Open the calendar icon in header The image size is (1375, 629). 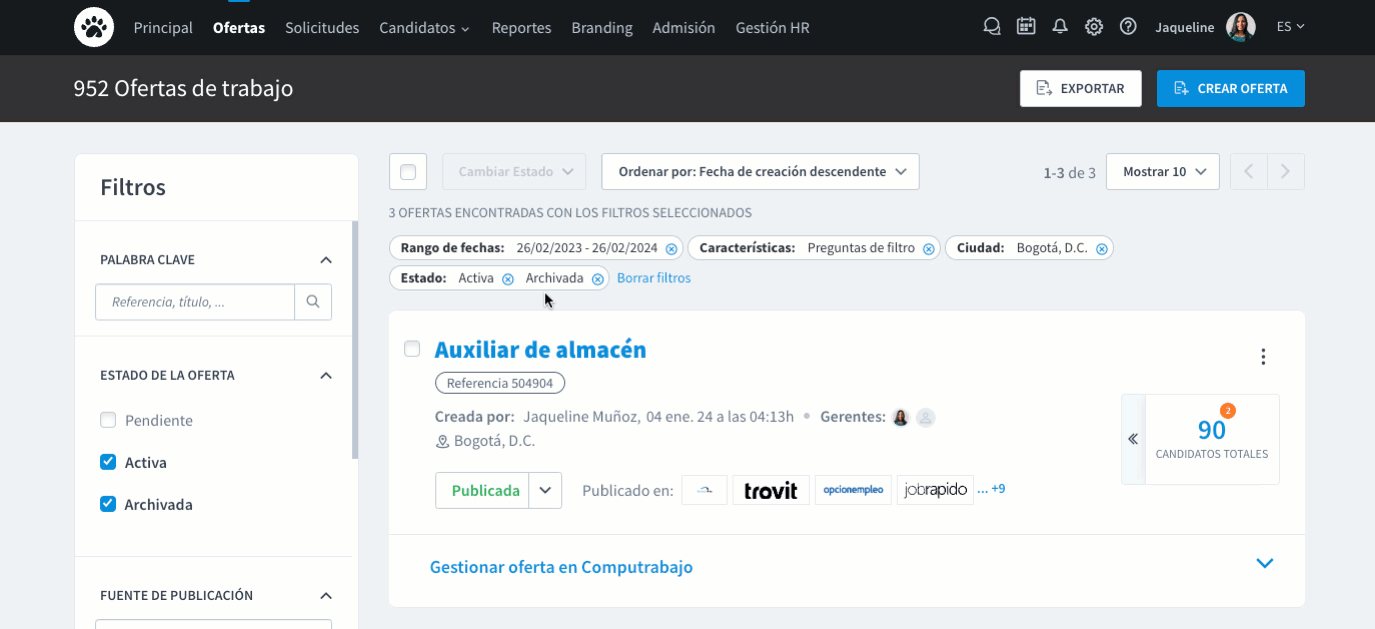[1026, 27]
